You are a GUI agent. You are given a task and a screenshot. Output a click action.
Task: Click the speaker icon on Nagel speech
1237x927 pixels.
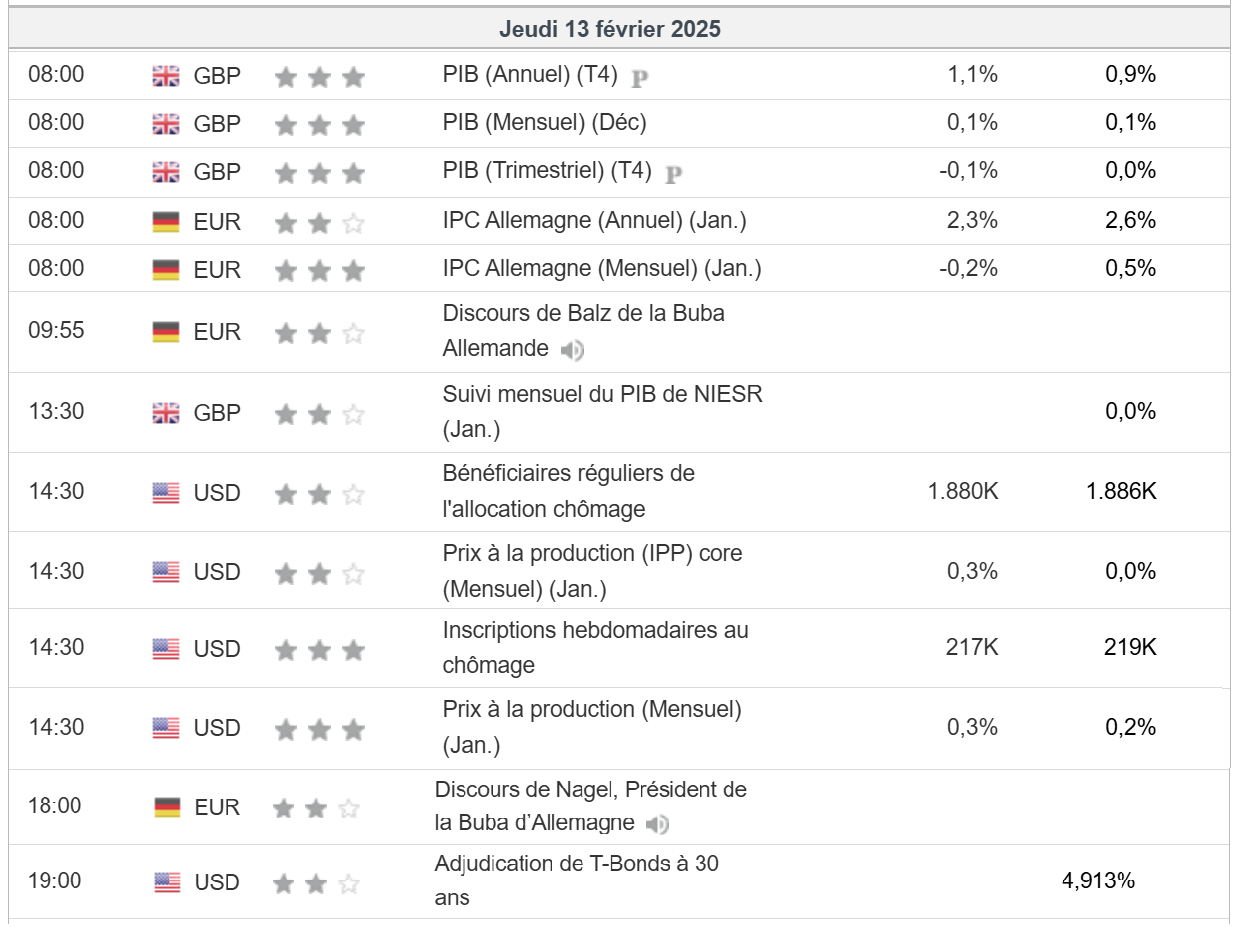pos(657,824)
